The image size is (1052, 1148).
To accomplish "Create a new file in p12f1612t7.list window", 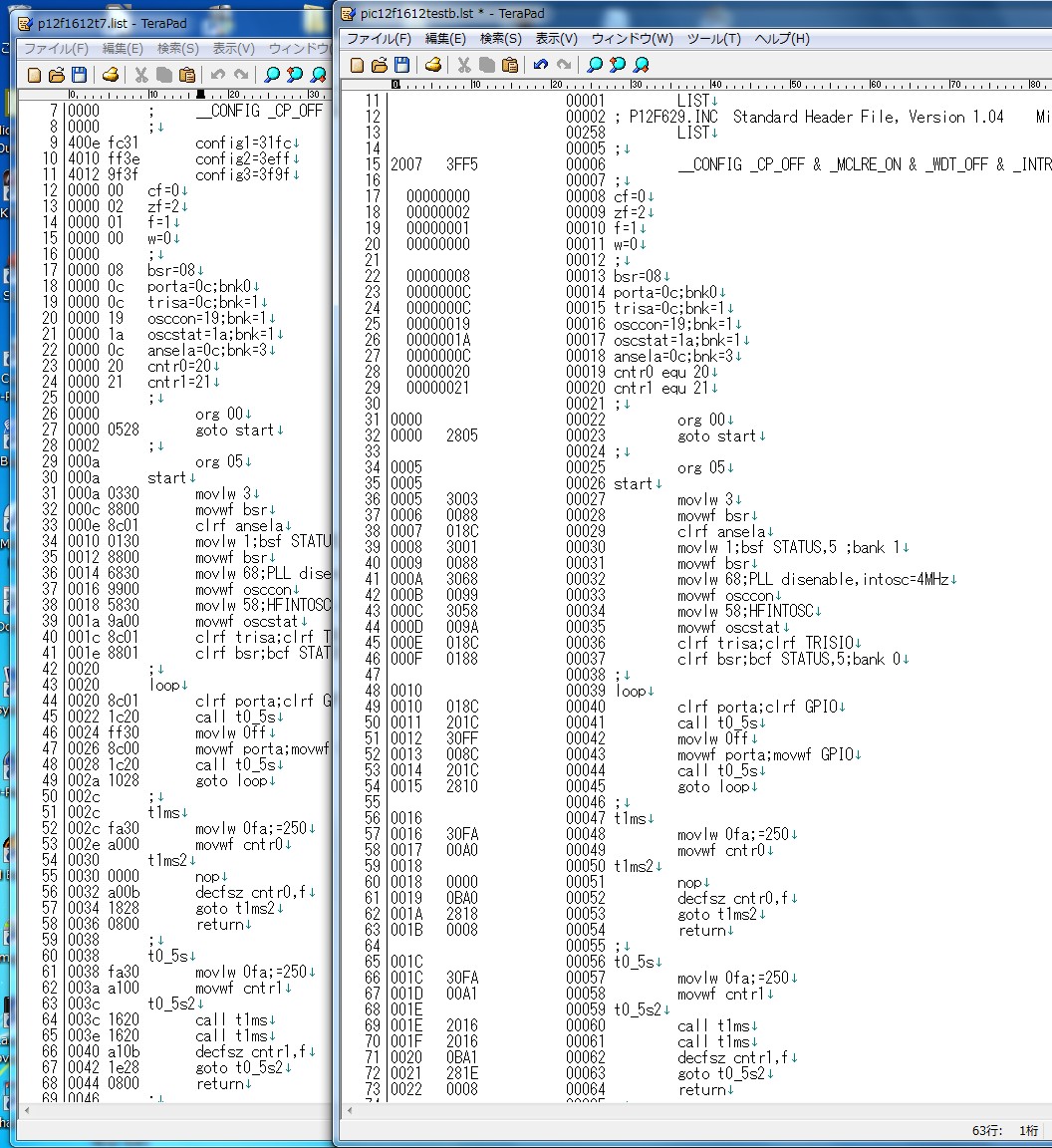I will (x=34, y=75).
